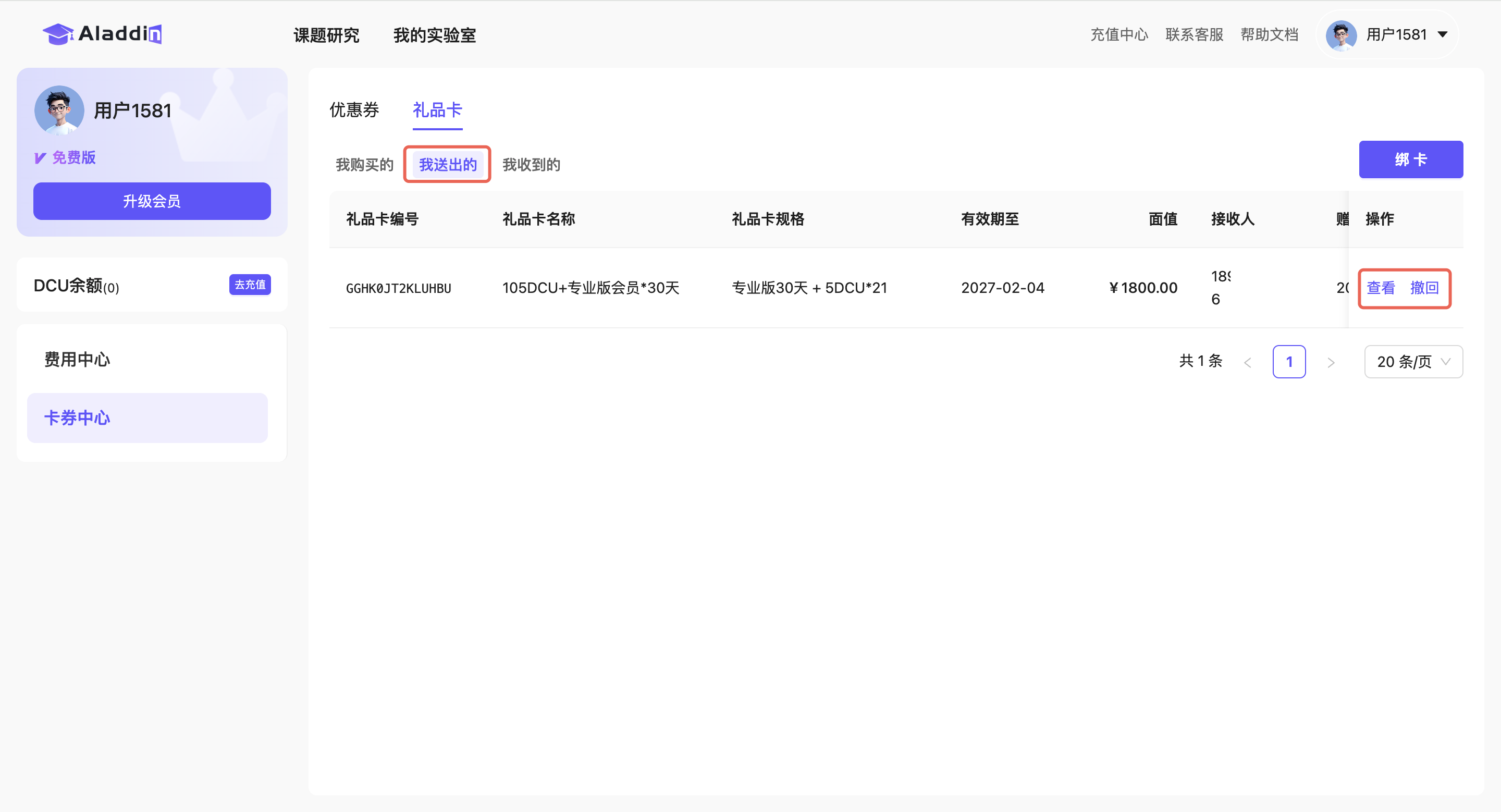Click the large avatar in sidebar card
Image resolution: width=1501 pixels, height=812 pixels.
tap(59, 110)
